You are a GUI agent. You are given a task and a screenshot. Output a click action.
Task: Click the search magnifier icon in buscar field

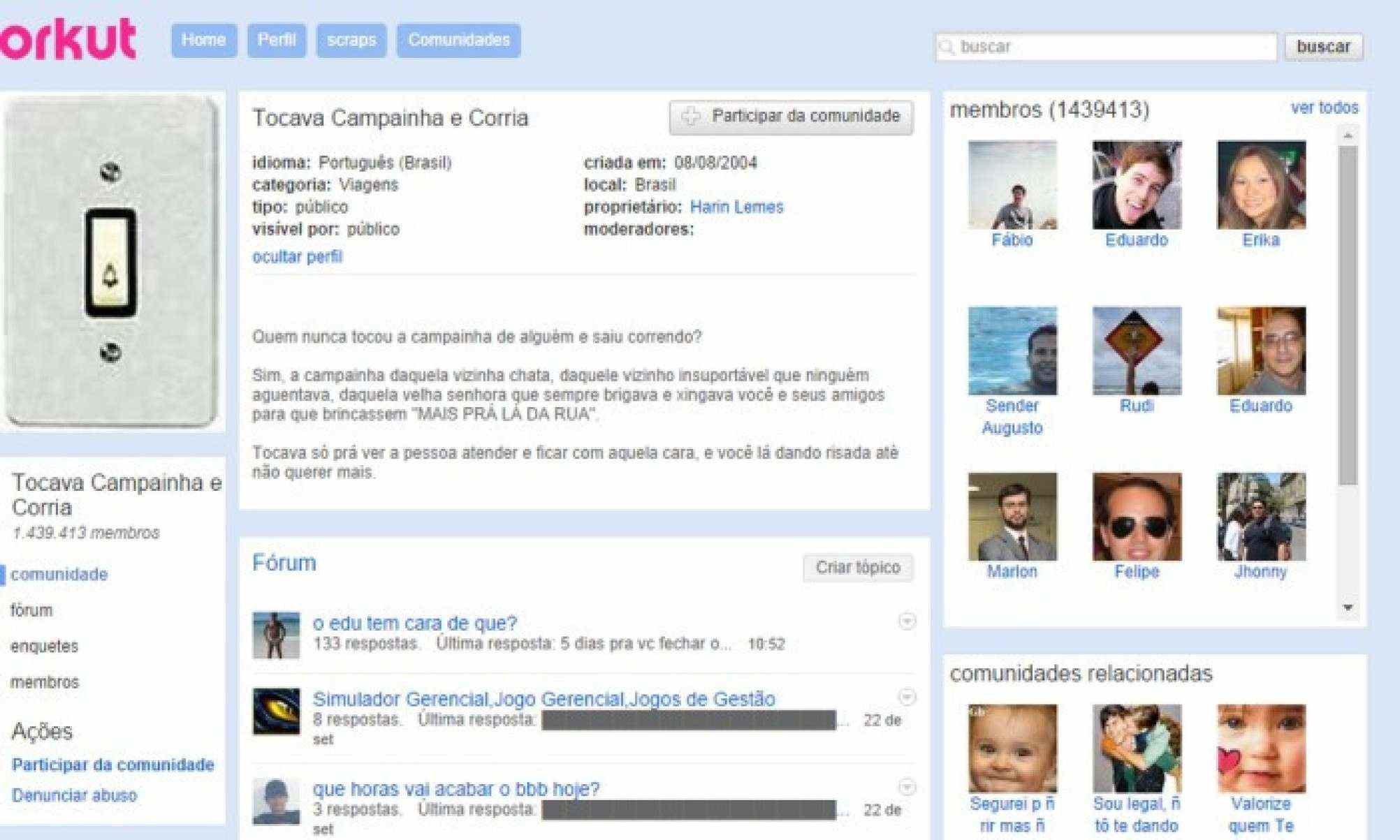(948, 47)
